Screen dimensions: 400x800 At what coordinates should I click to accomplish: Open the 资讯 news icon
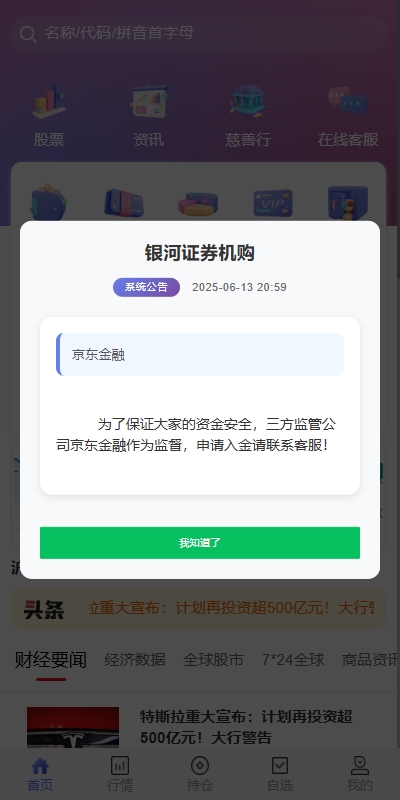(x=149, y=101)
